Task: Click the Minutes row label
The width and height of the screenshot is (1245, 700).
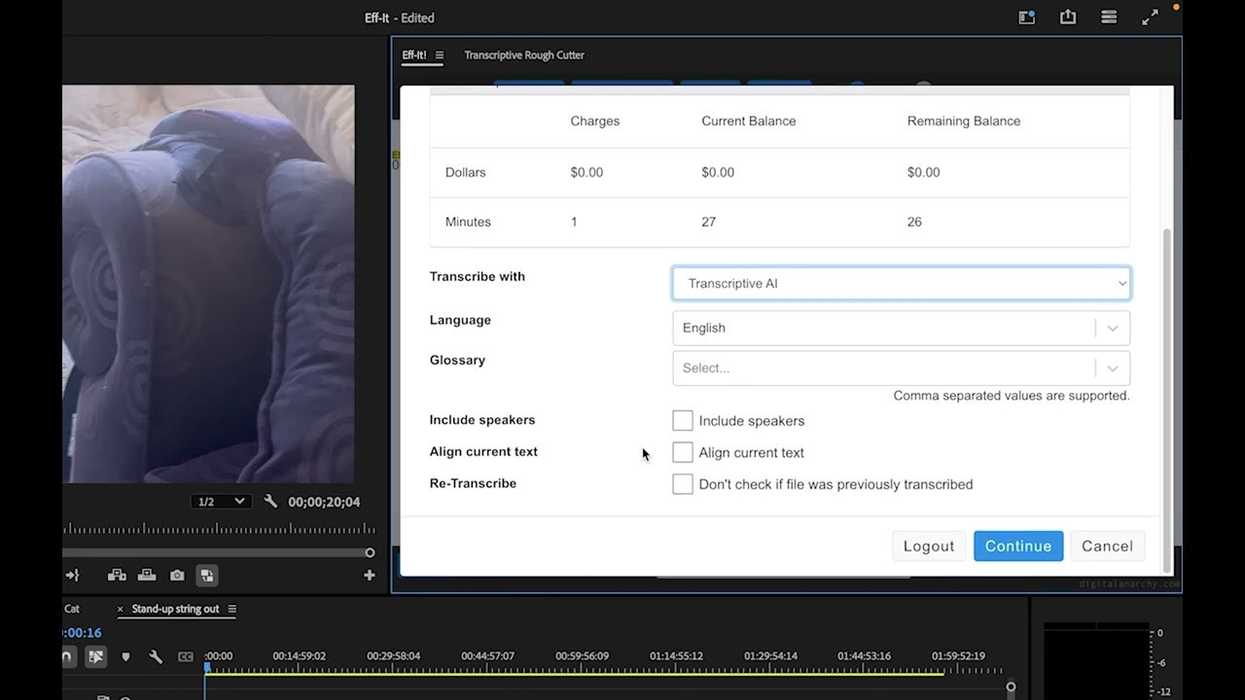Action: tap(468, 222)
